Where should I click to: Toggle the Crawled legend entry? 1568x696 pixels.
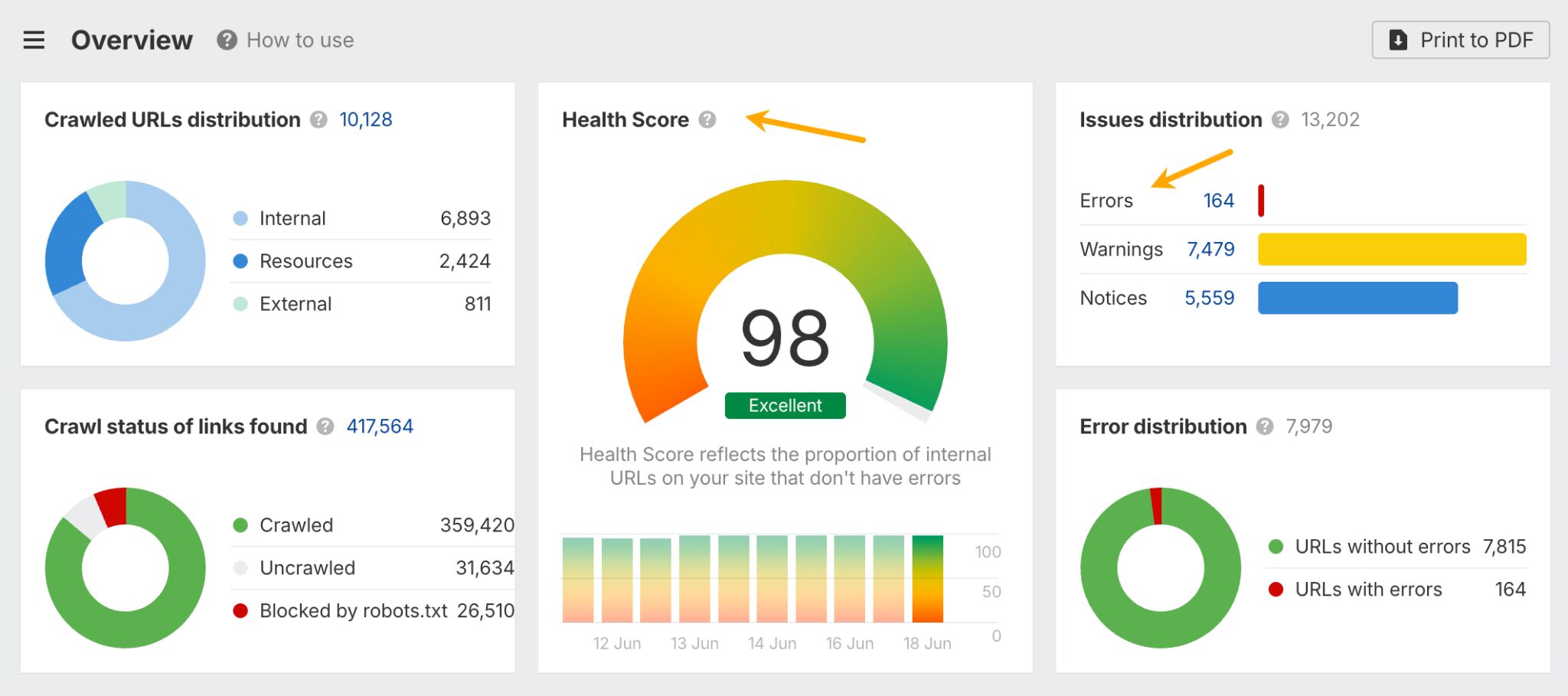click(296, 525)
